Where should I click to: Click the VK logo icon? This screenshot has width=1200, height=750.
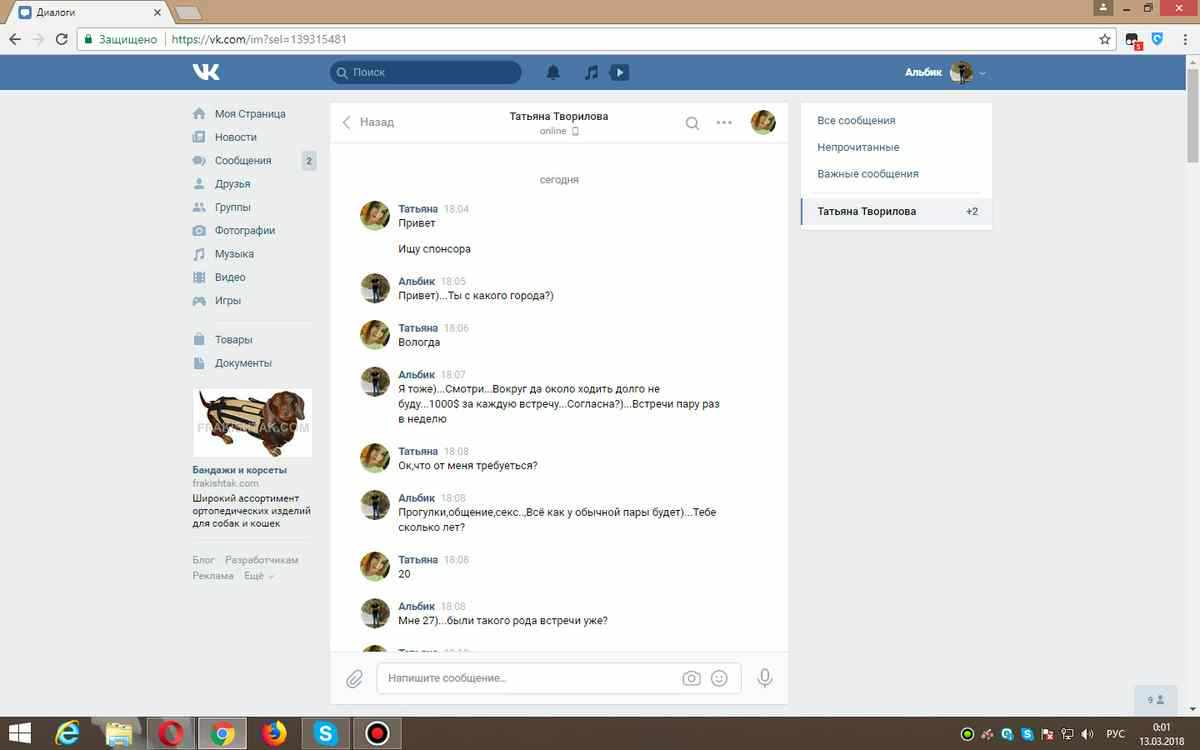pyautogui.click(x=206, y=72)
